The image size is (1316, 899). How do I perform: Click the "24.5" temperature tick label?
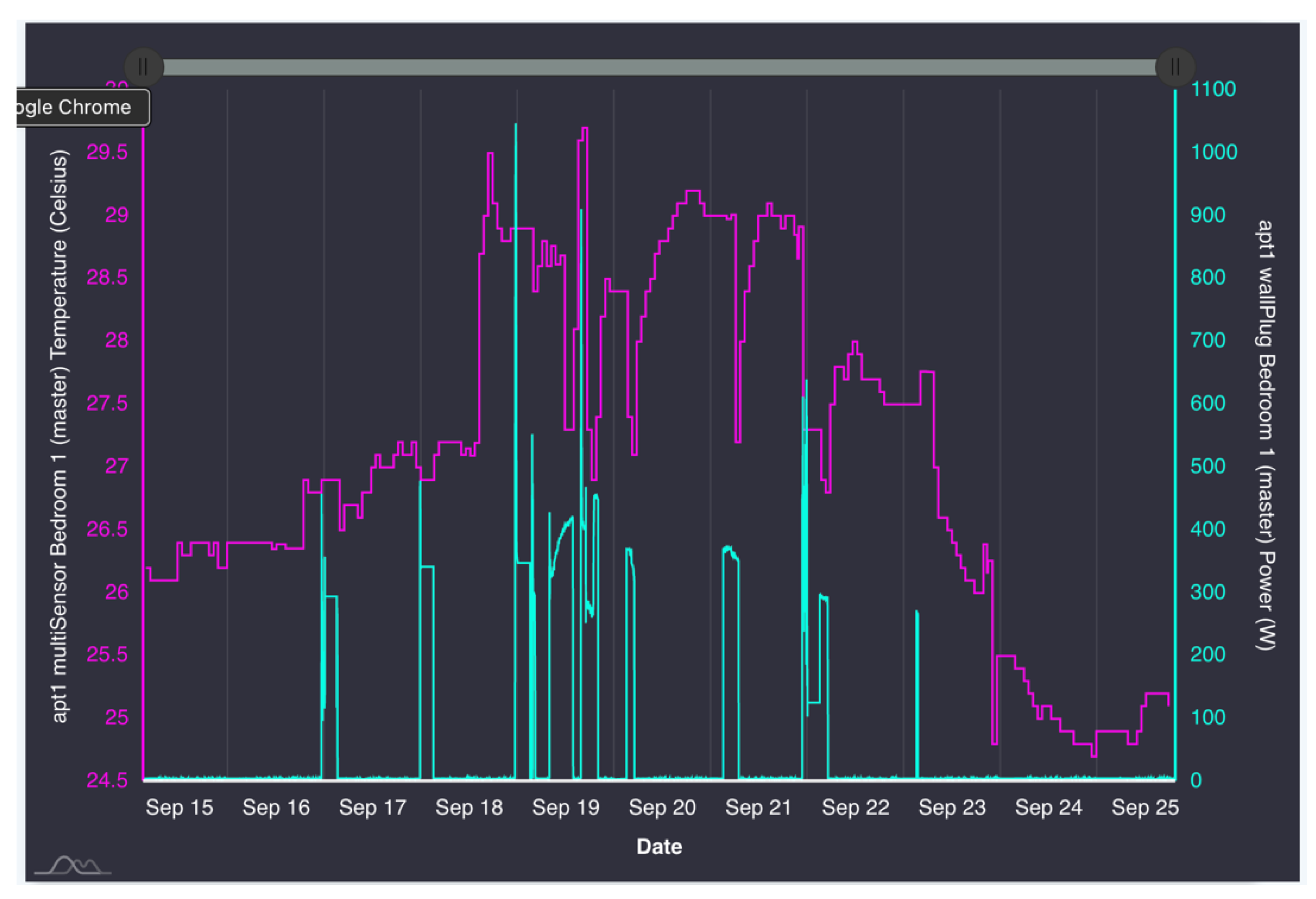(107, 780)
